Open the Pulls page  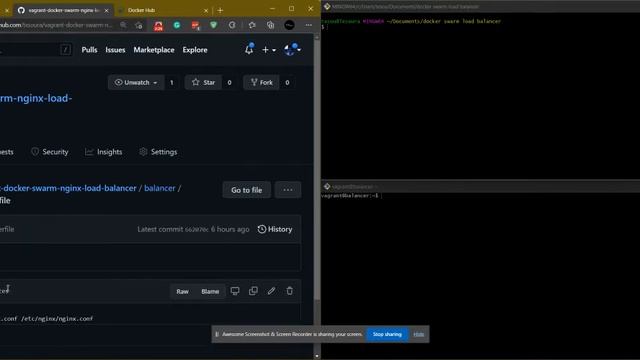[x=89, y=50]
